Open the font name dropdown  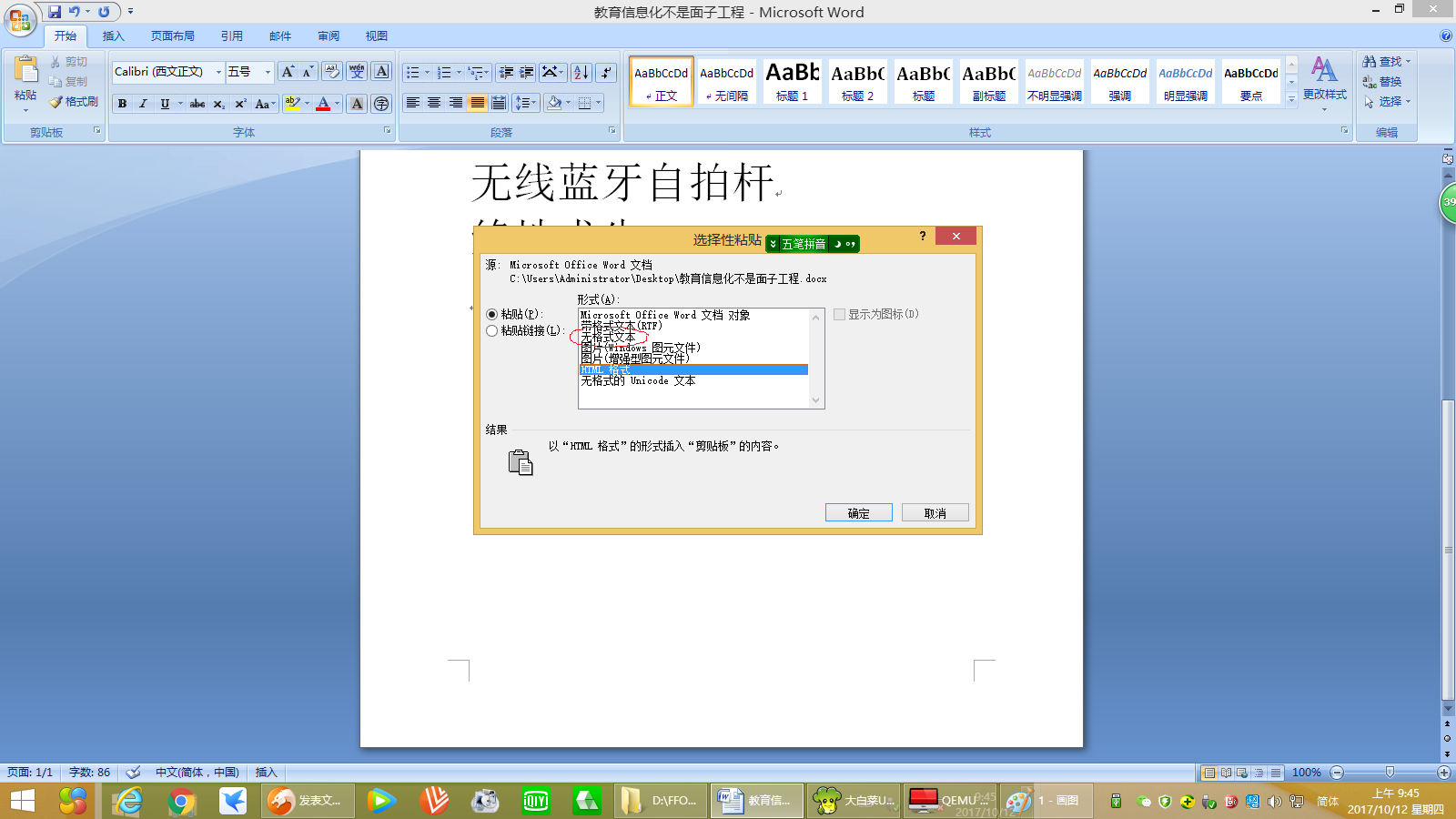point(218,71)
